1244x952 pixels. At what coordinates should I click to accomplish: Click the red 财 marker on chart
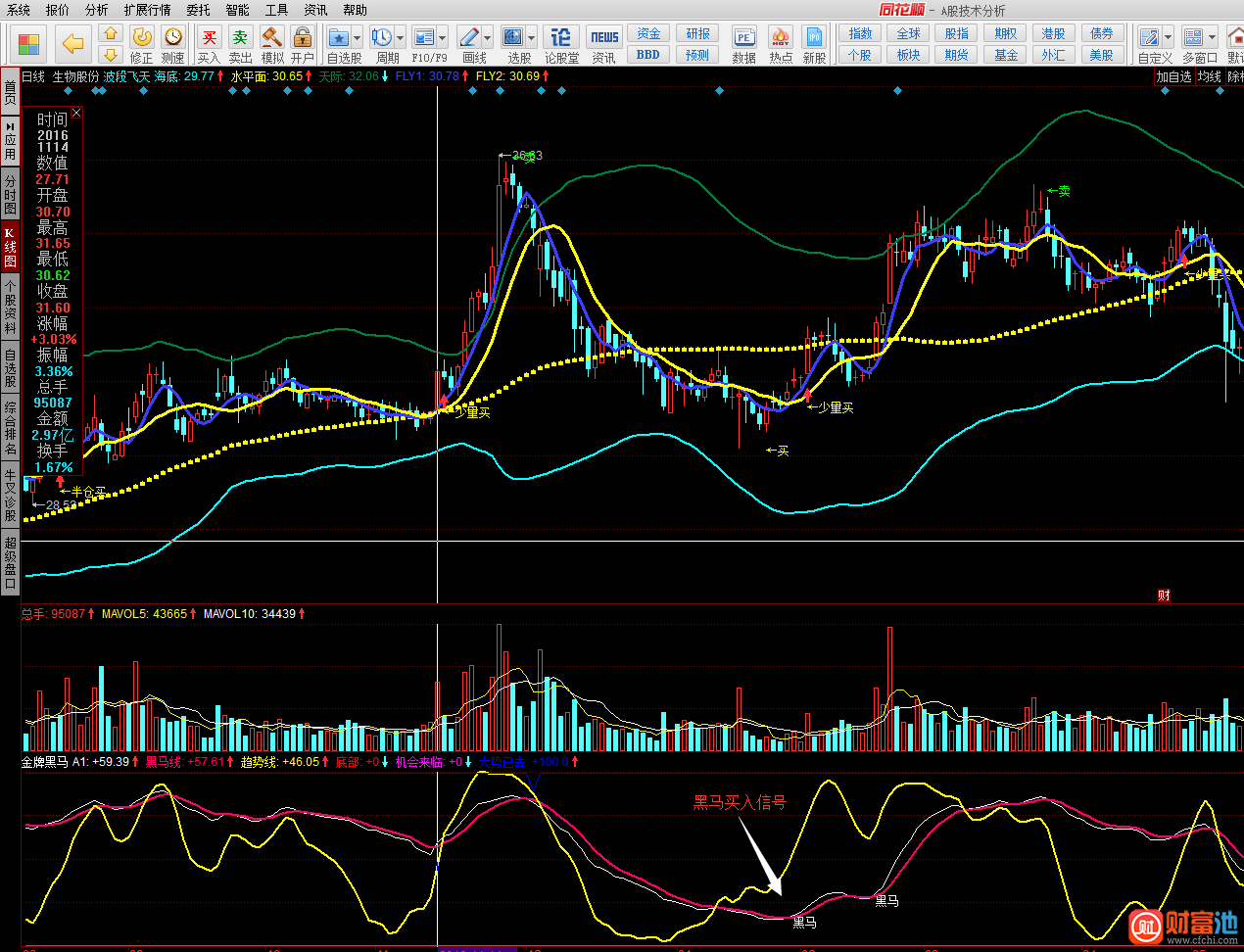[x=1164, y=595]
